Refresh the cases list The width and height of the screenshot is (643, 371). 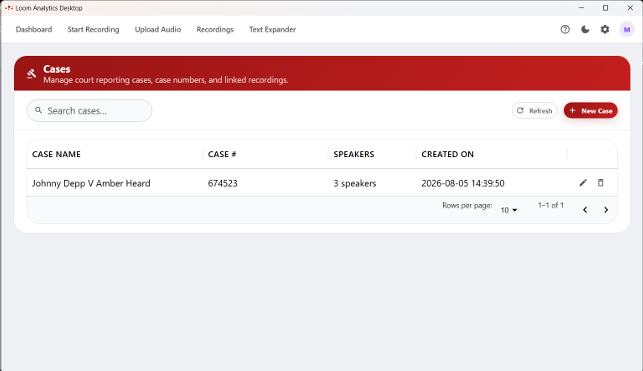click(534, 111)
